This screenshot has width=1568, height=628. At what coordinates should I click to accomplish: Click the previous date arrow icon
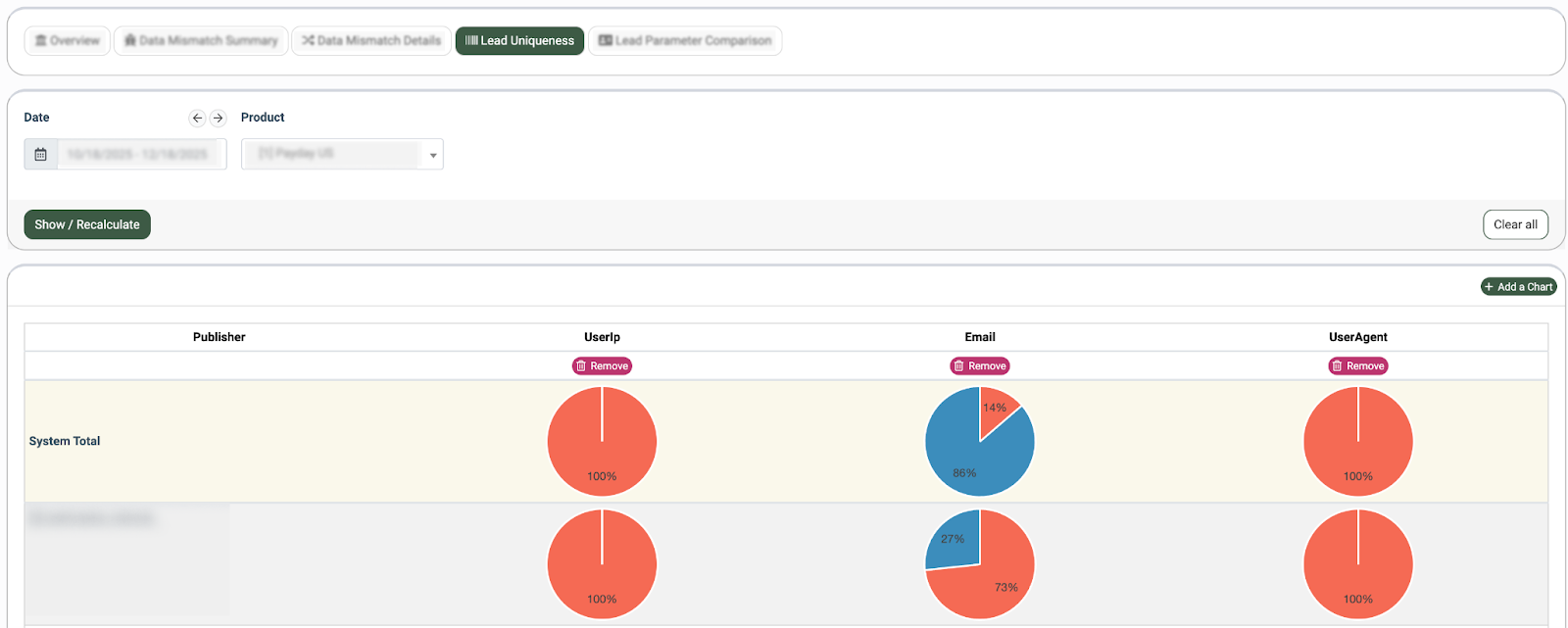coord(197,118)
